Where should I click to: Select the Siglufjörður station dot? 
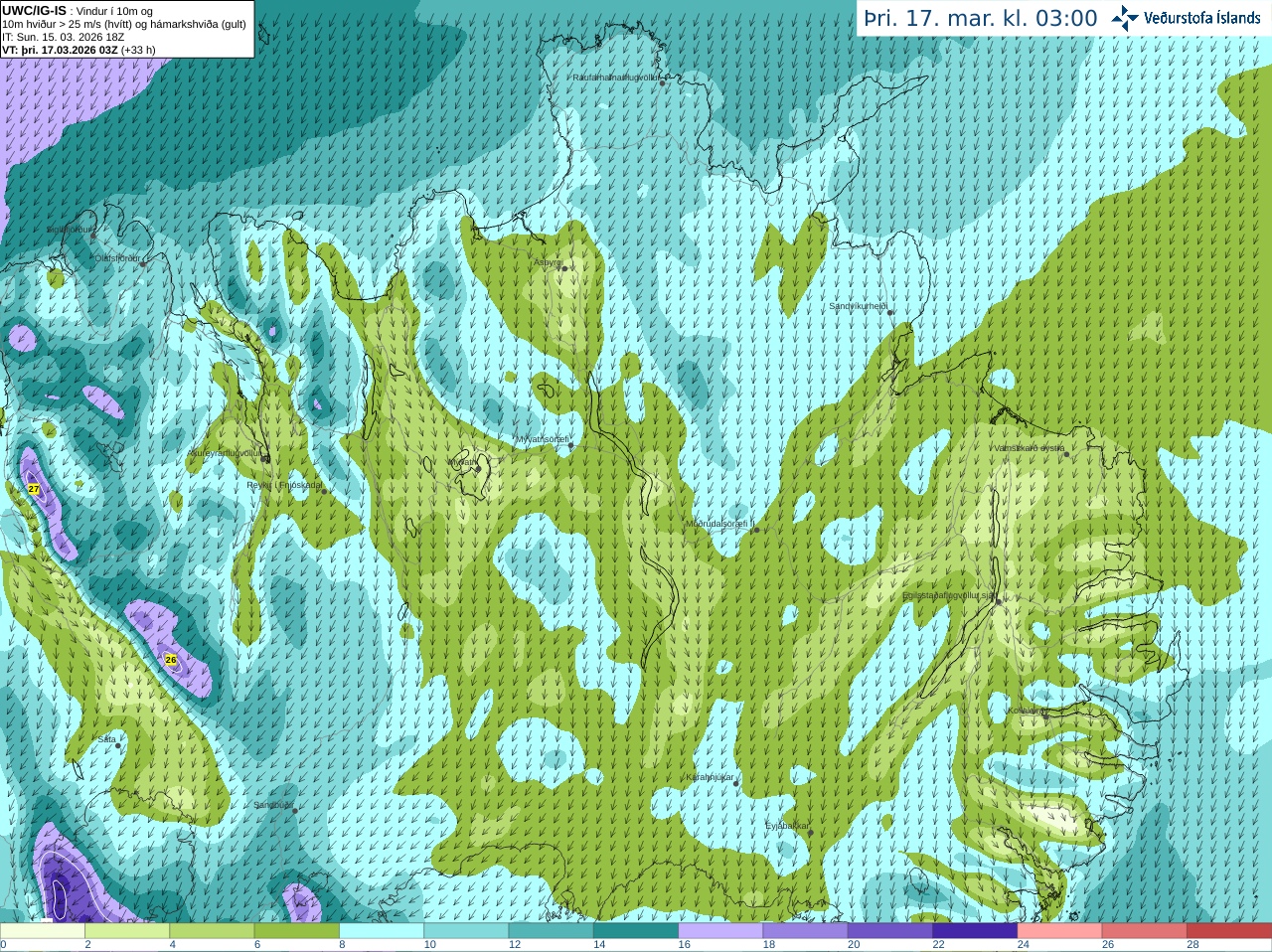(x=95, y=236)
